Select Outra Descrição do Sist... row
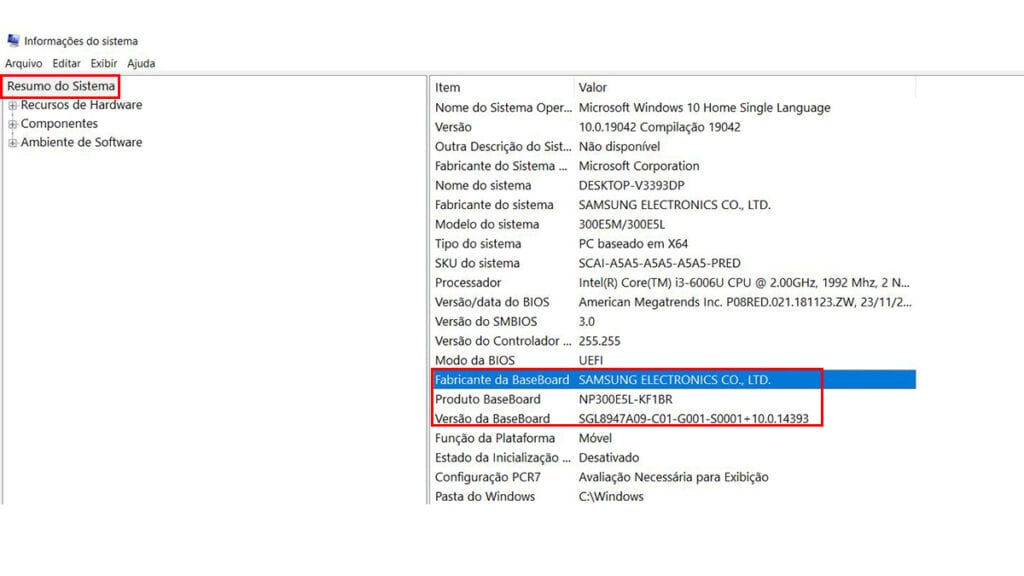1024x576 pixels. (x=673, y=147)
